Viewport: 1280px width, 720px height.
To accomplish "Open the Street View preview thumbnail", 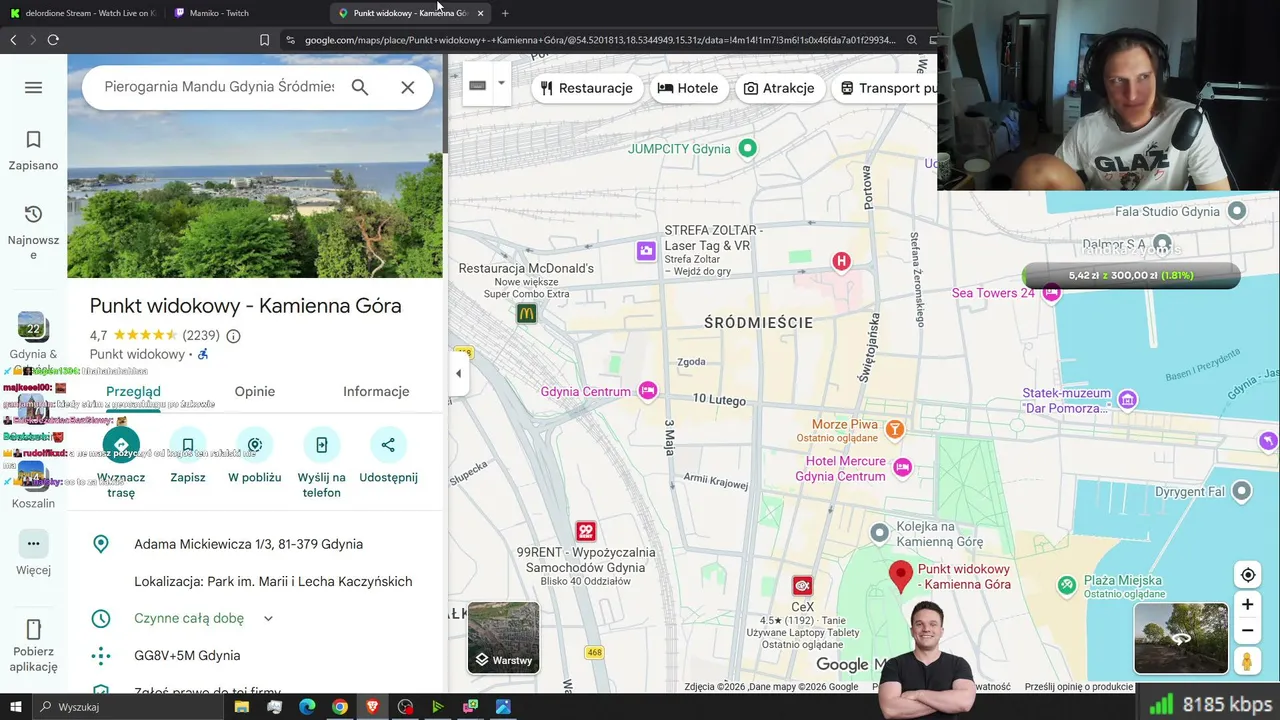I will tap(1181, 638).
